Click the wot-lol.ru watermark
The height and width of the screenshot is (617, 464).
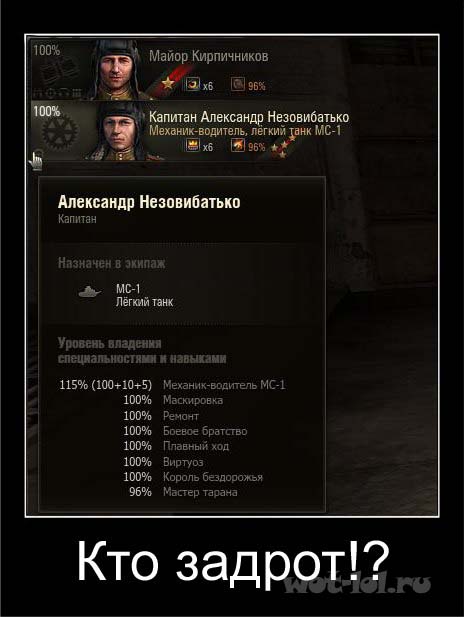pyautogui.click(x=357, y=584)
